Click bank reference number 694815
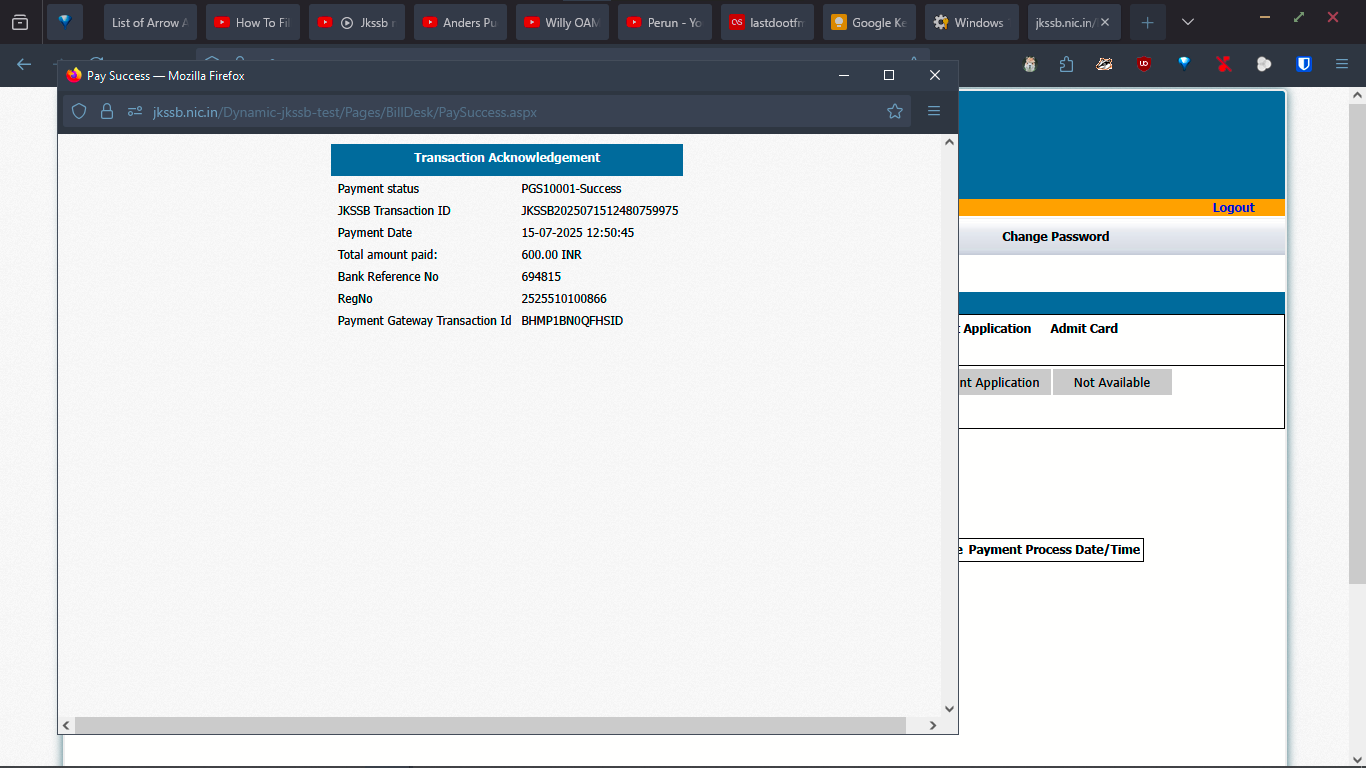The image size is (1366, 768). (541, 277)
